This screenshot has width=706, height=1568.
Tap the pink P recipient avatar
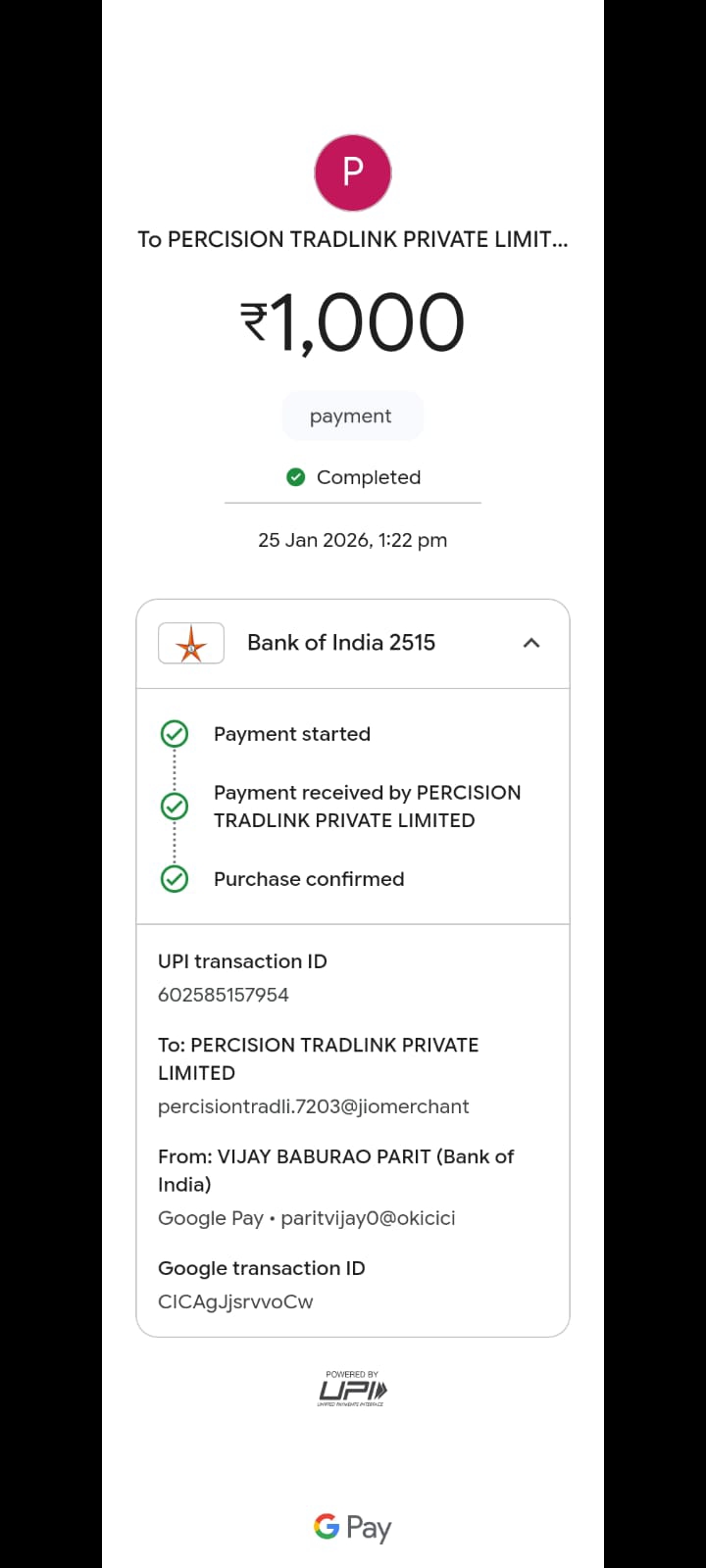pos(353,173)
